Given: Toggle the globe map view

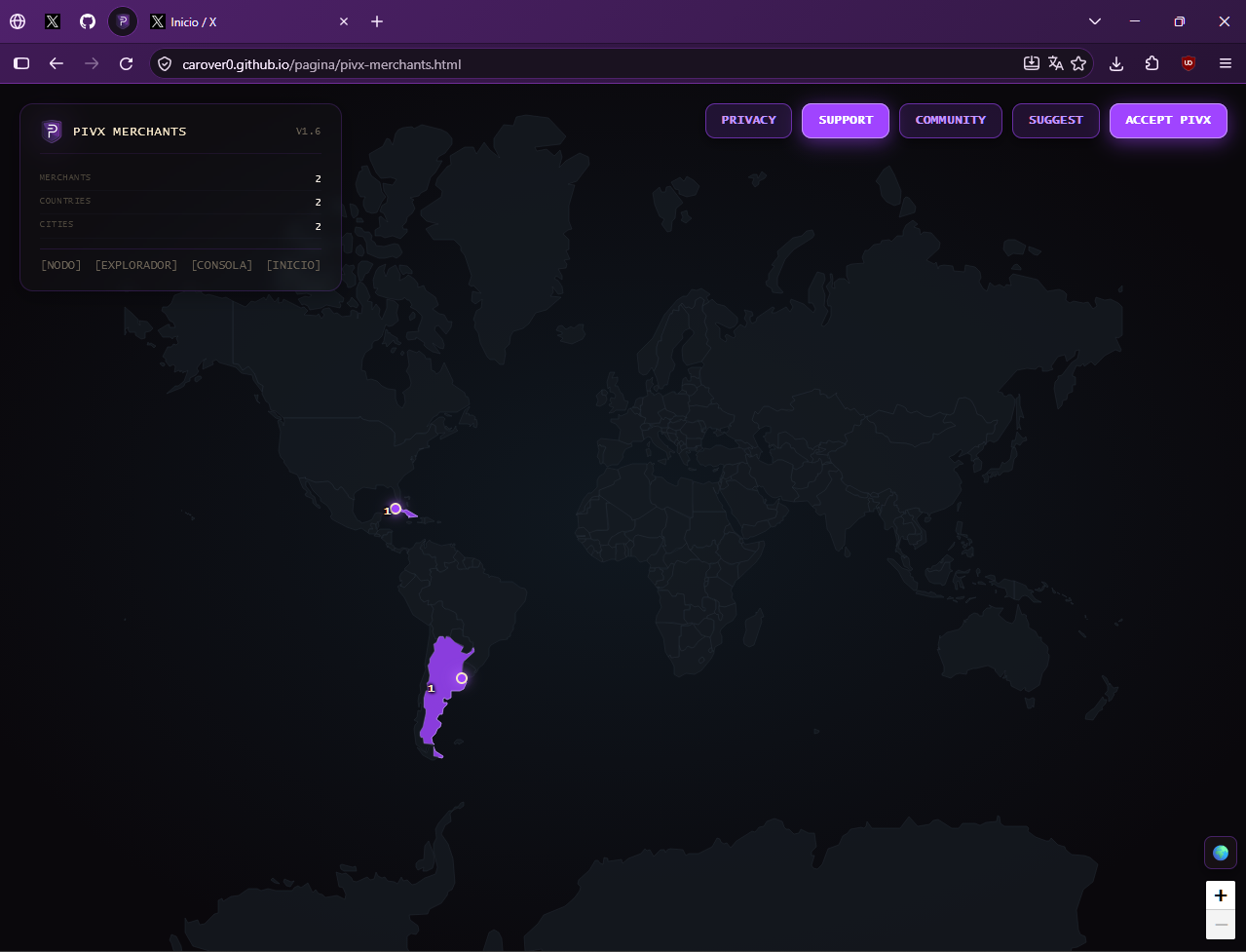Looking at the screenshot, I should point(1221,853).
